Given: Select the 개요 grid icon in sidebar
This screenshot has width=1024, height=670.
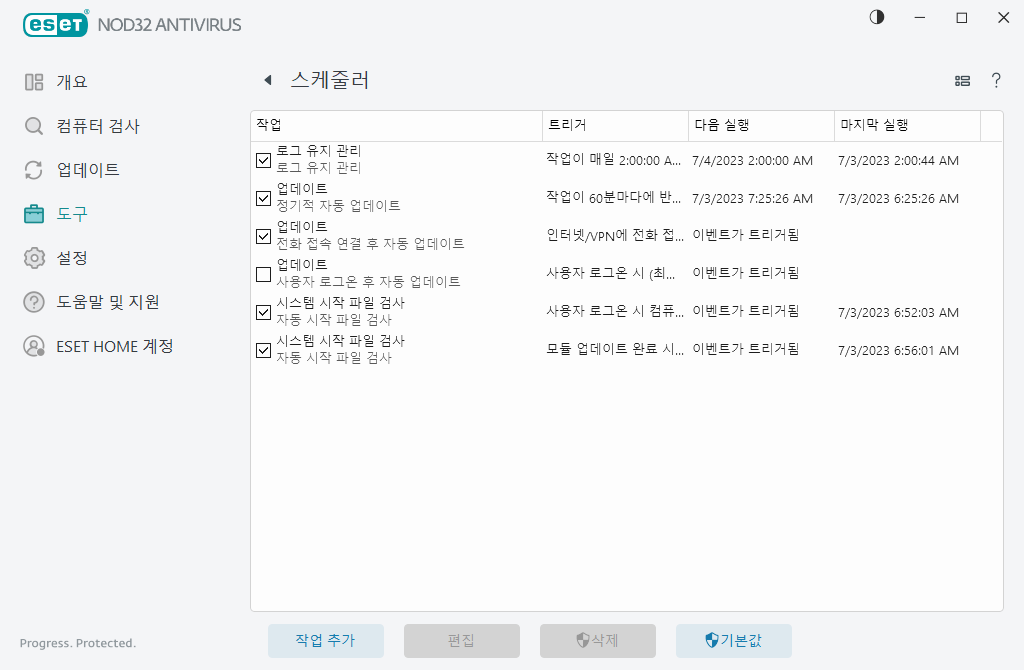Looking at the screenshot, I should tap(34, 81).
